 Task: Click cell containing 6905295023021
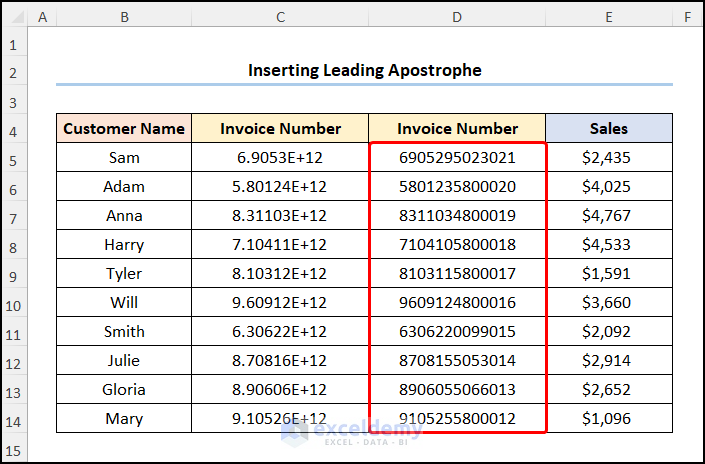click(x=457, y=158)
